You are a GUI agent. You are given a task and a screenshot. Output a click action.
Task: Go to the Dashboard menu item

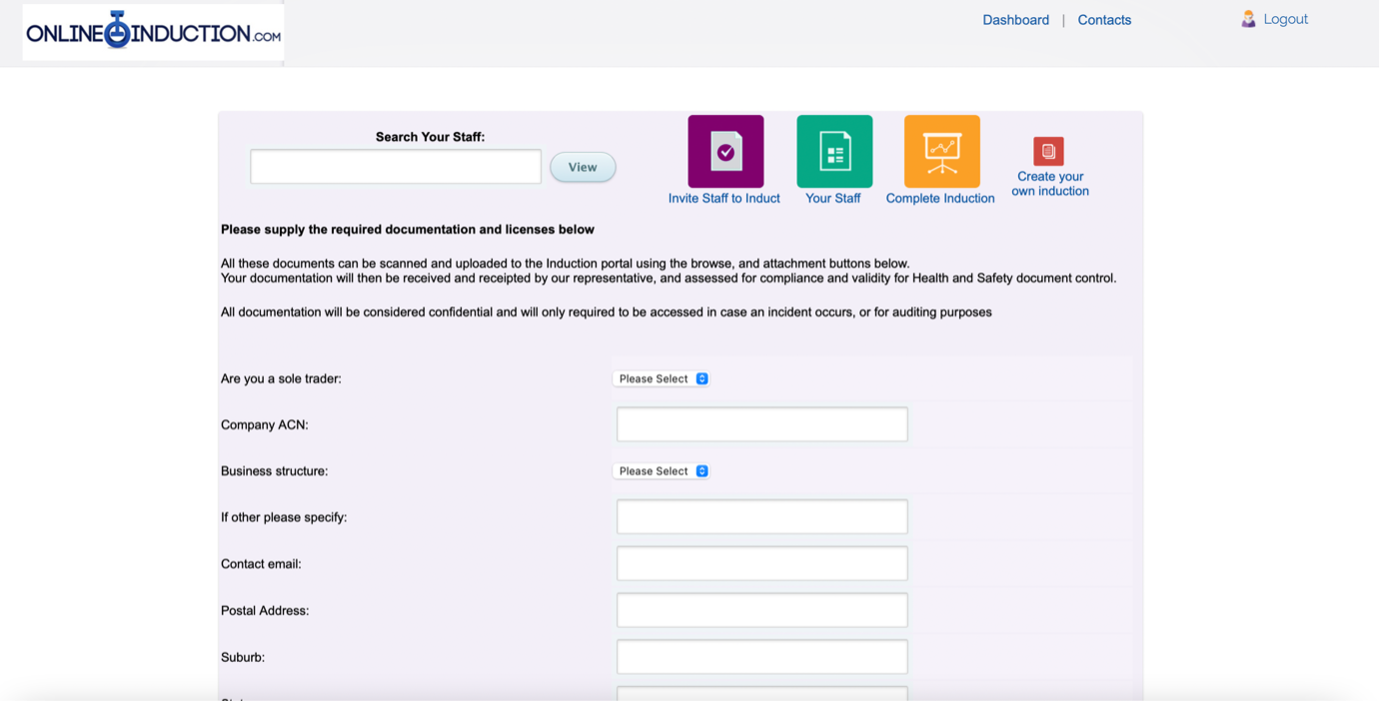pyautogui.click(x=1015, y=20)
